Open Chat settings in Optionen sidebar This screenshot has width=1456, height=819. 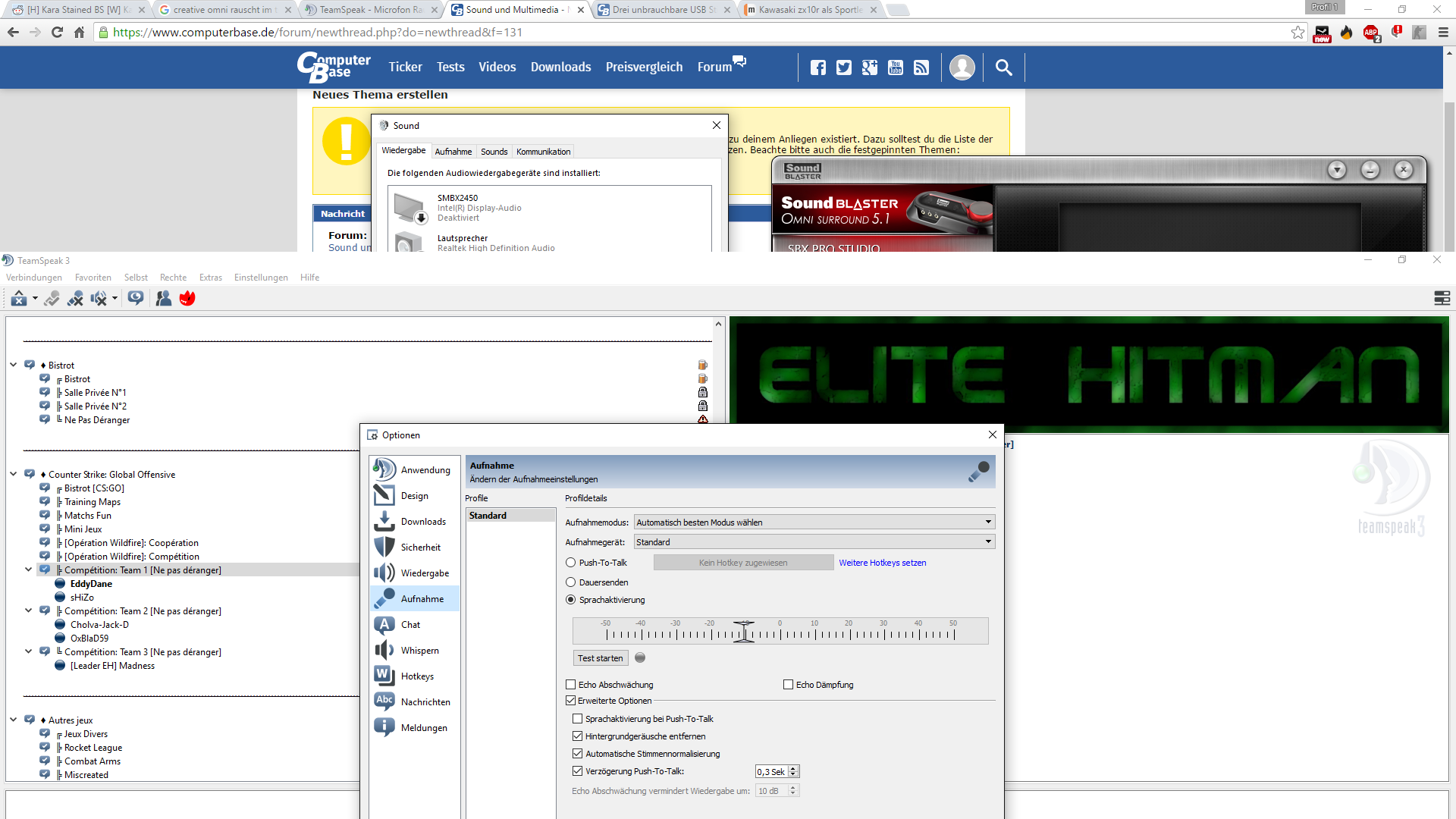coord(414,625)
